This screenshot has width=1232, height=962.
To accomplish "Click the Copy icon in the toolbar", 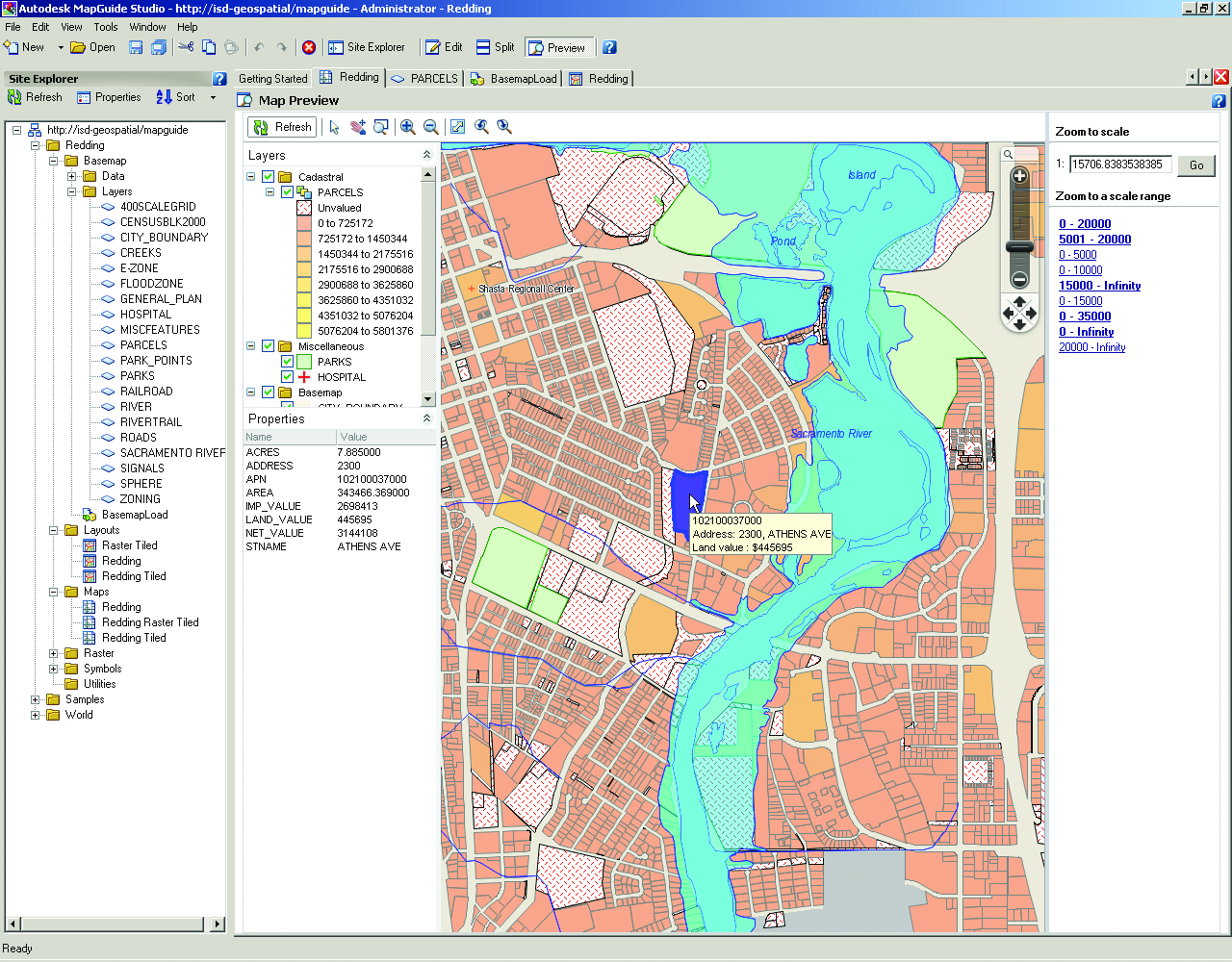I will click(x=209, y=47).
